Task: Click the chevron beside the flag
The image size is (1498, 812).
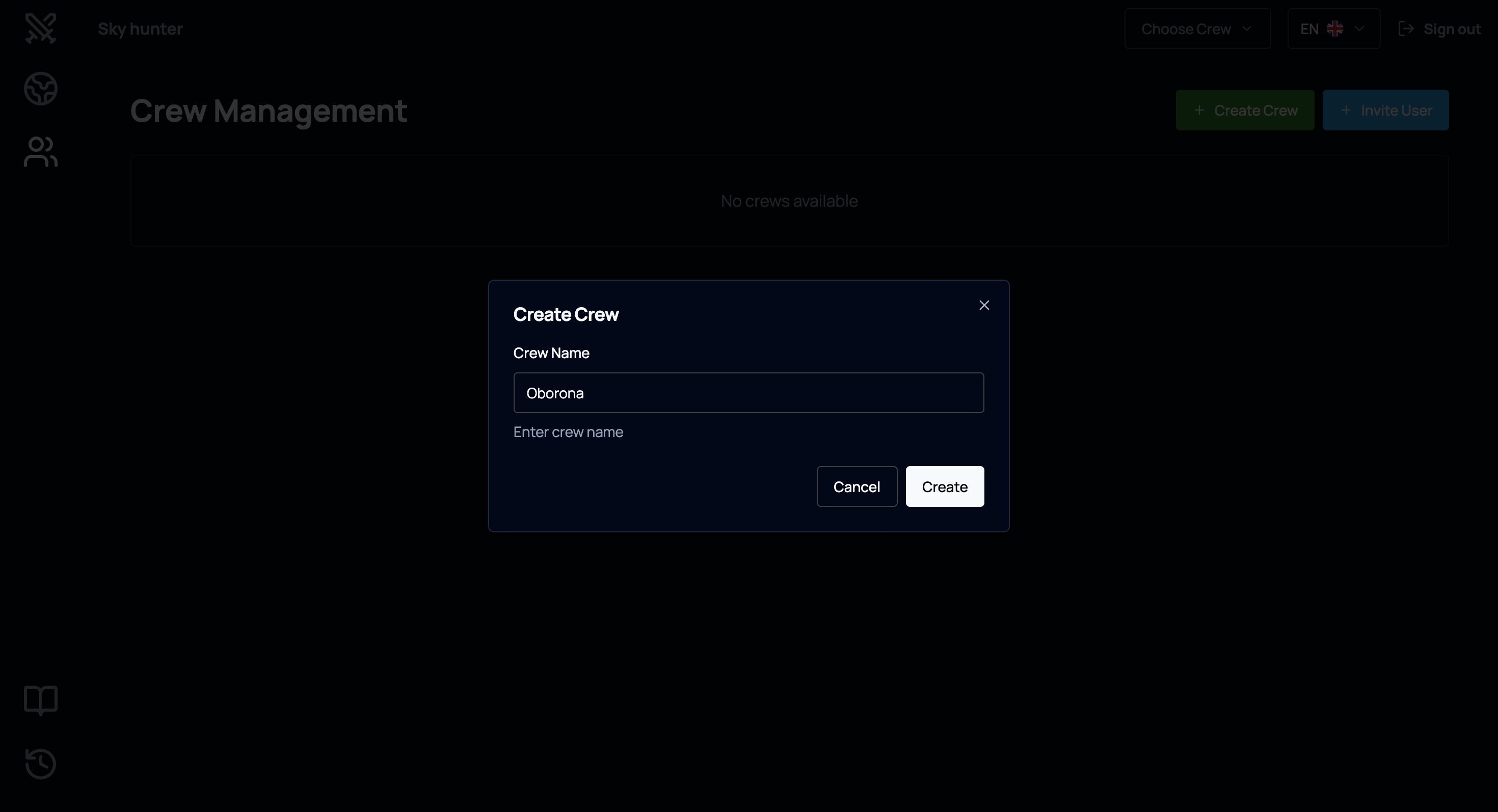Action: tap(1359, 29)
